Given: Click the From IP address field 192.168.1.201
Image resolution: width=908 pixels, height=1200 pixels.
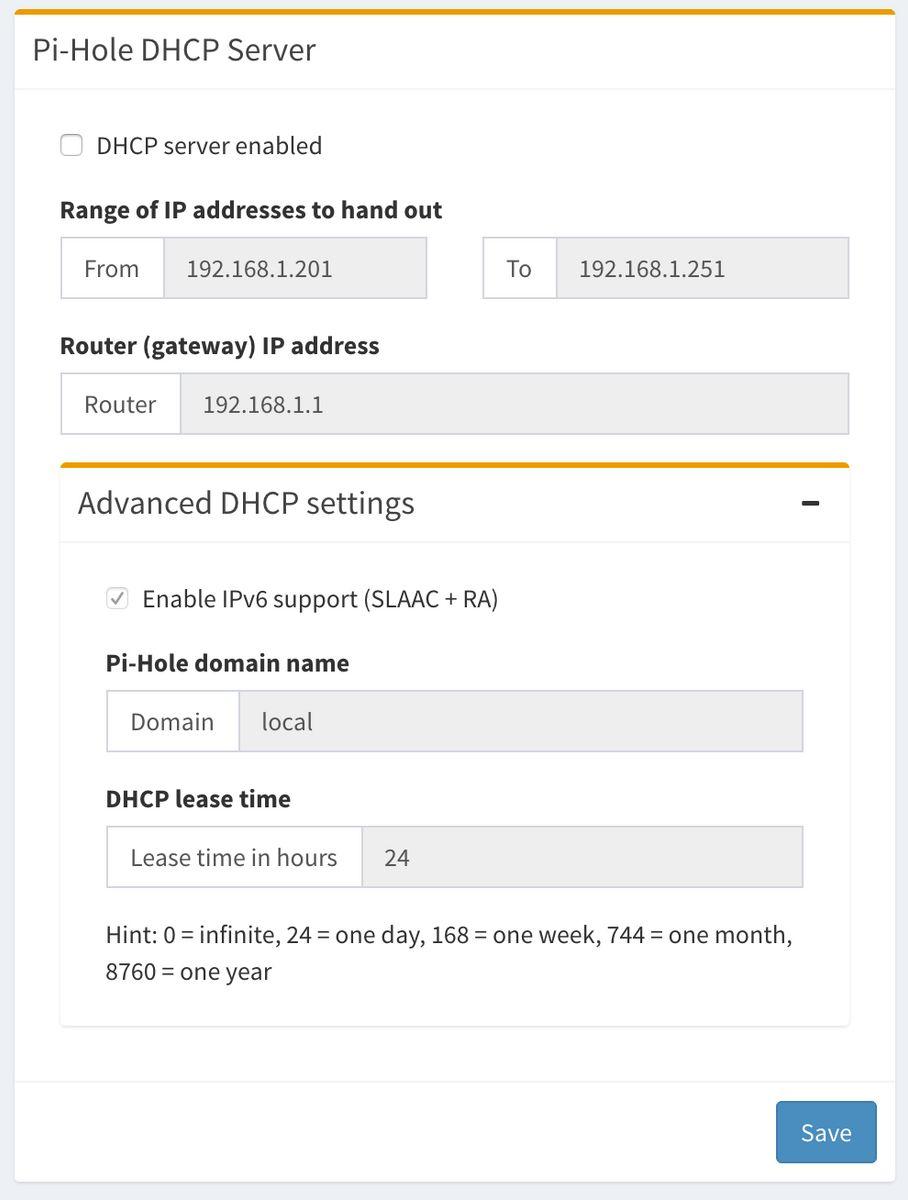Looking at the screenshot, I should tap(295, 268).
